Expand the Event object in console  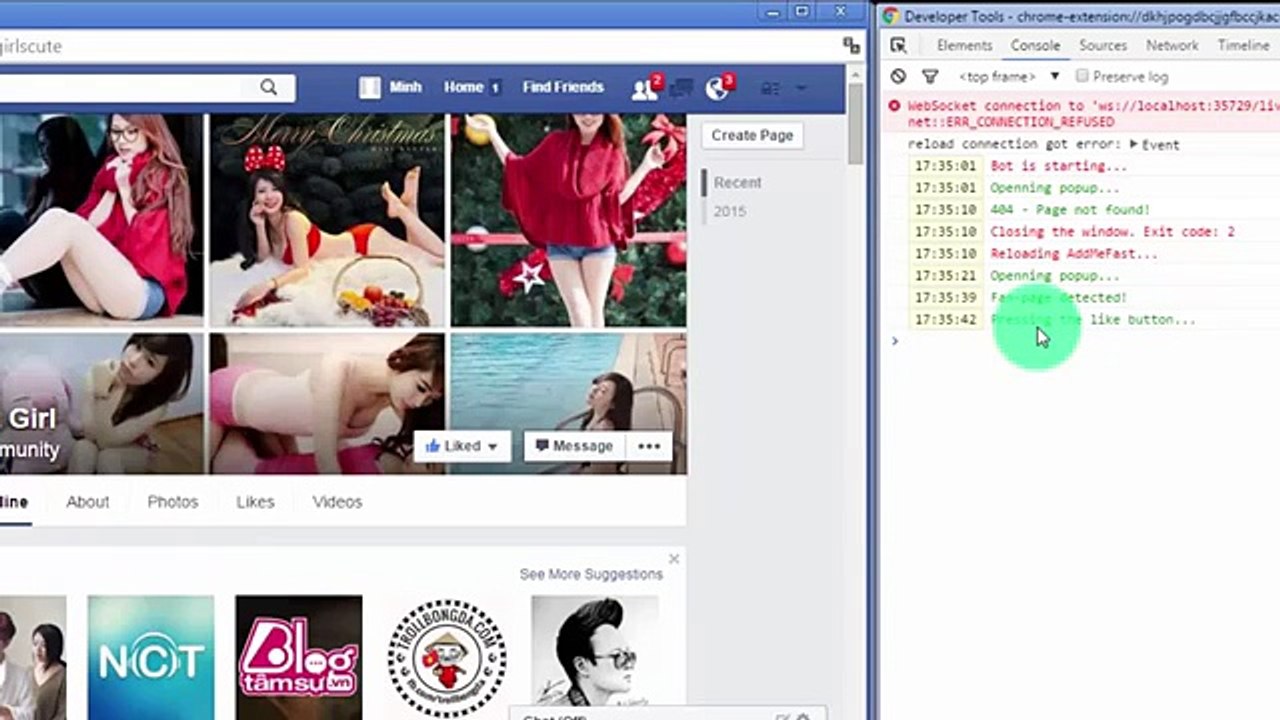pyautogui.click(x=1133, y=144)
